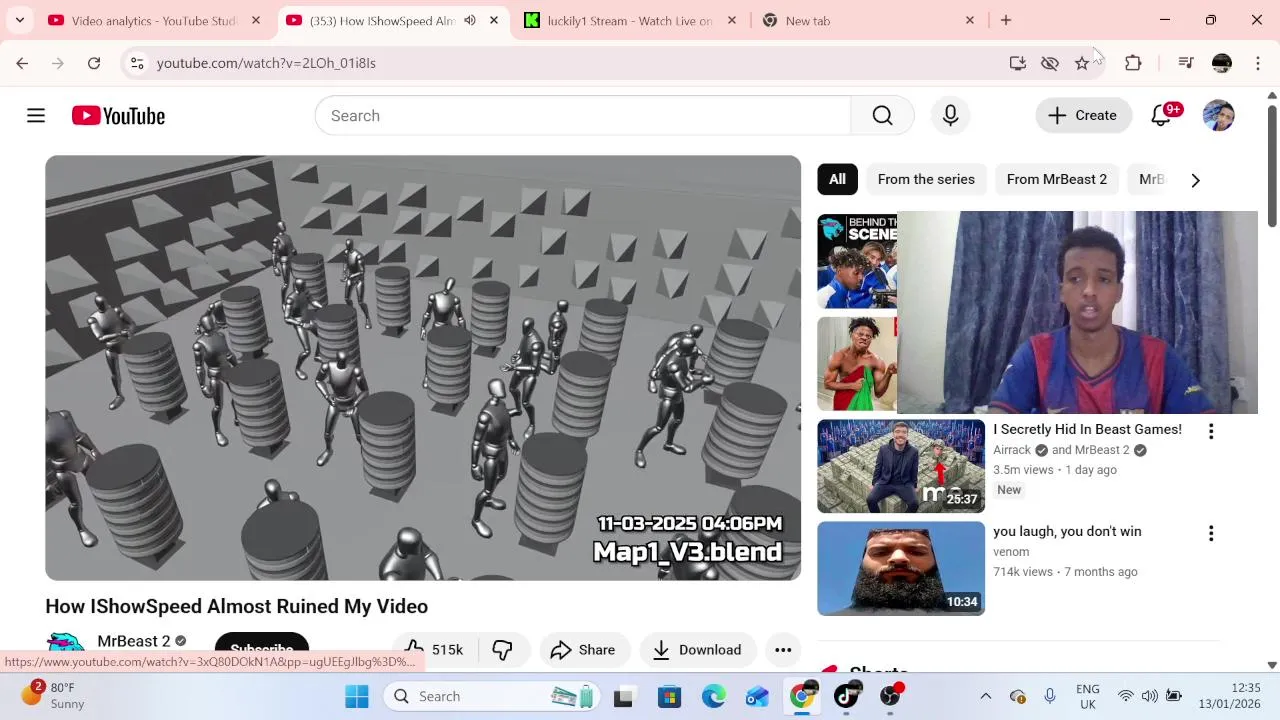This screenshot has width=1280, height=720.
Task: Open a new browser tab
Action: click(x=1006, y=20)
